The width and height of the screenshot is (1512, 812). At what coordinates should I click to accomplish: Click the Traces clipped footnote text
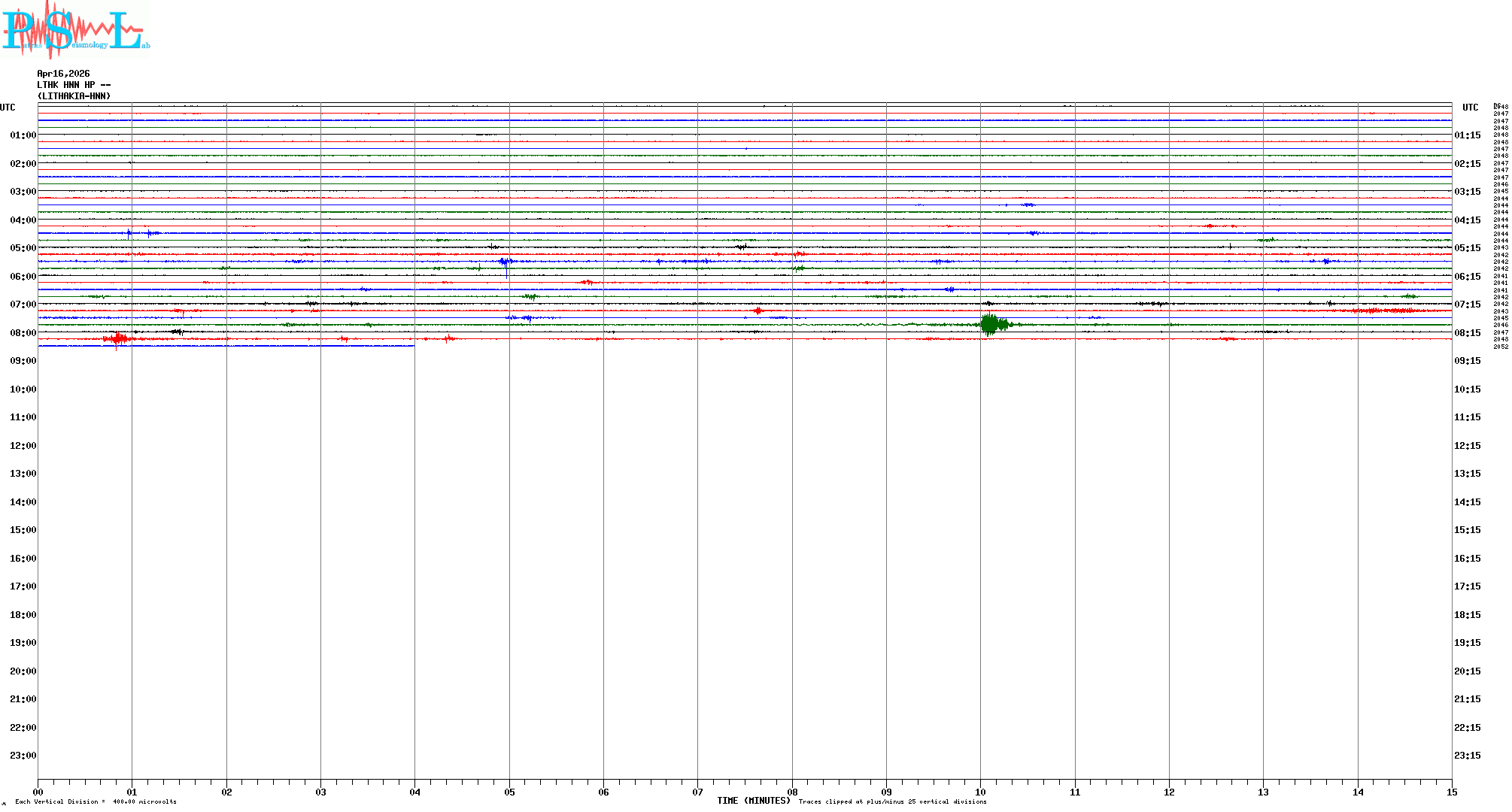892,801
